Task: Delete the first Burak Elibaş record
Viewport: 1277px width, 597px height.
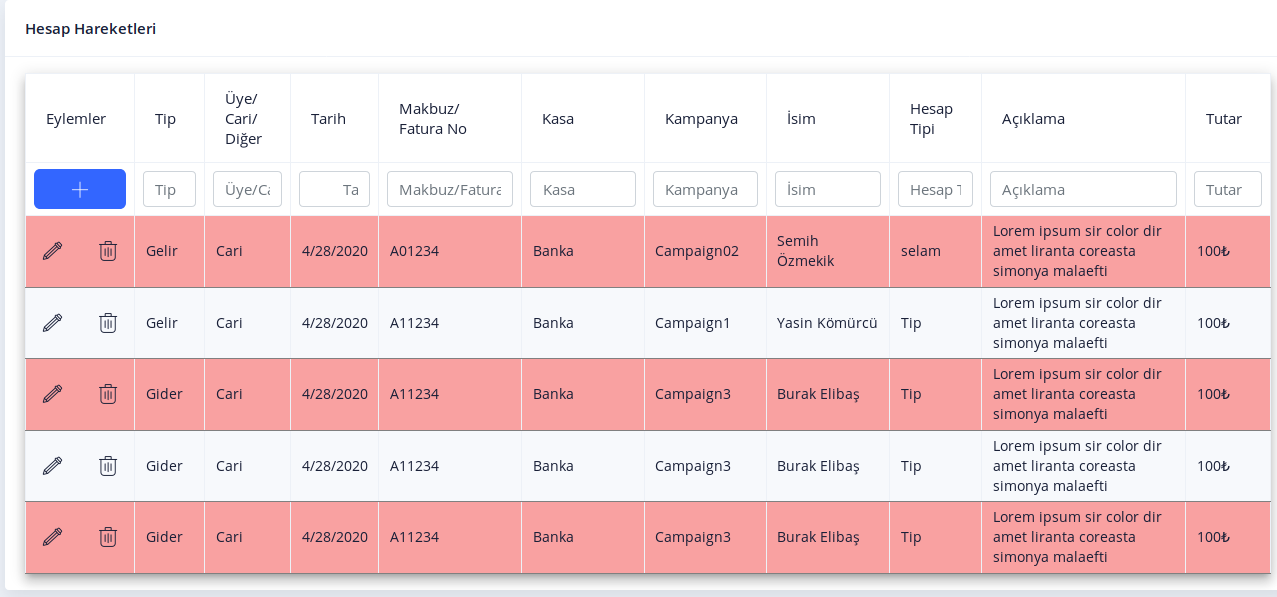Action: tap(108, 394)
